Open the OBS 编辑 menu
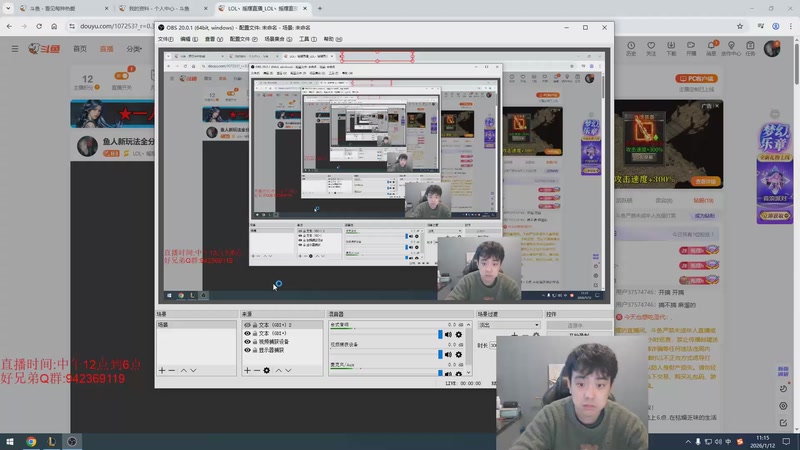The width and height of the screenshot is (800, 450). pyautogui.click(x=189, y=39)
